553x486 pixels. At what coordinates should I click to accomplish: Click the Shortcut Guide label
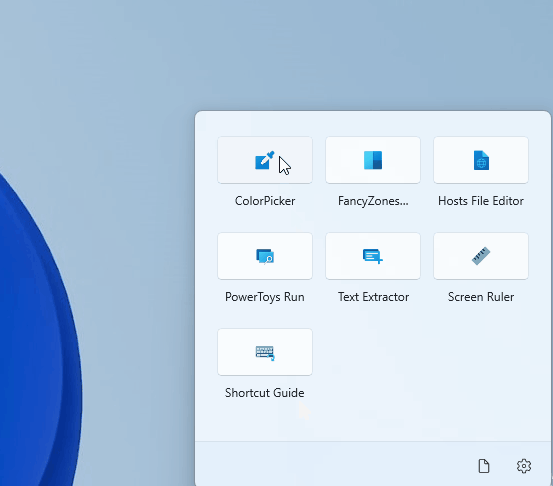pos(265,393)
